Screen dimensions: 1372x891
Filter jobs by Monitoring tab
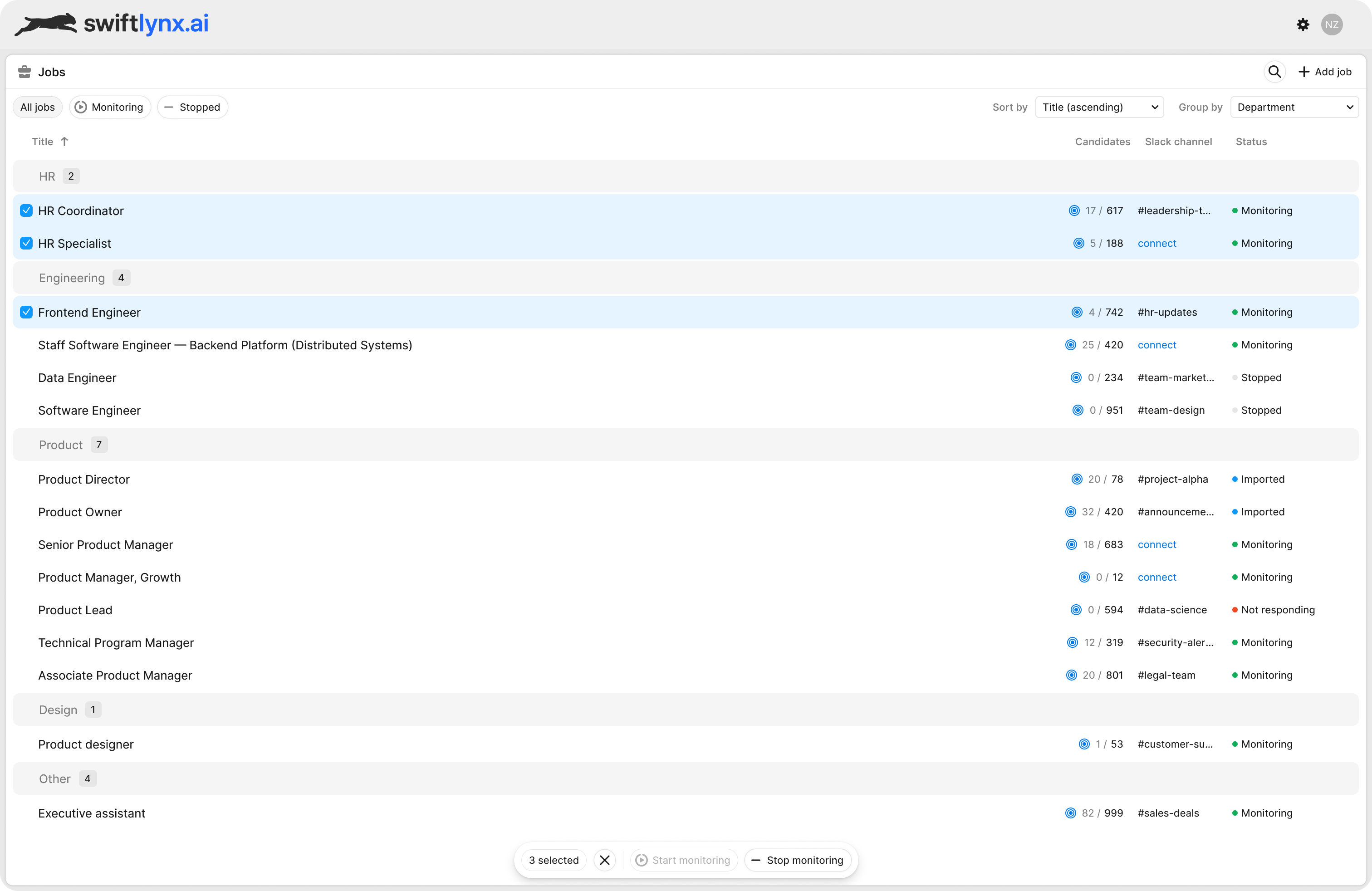tap(109, 107)
